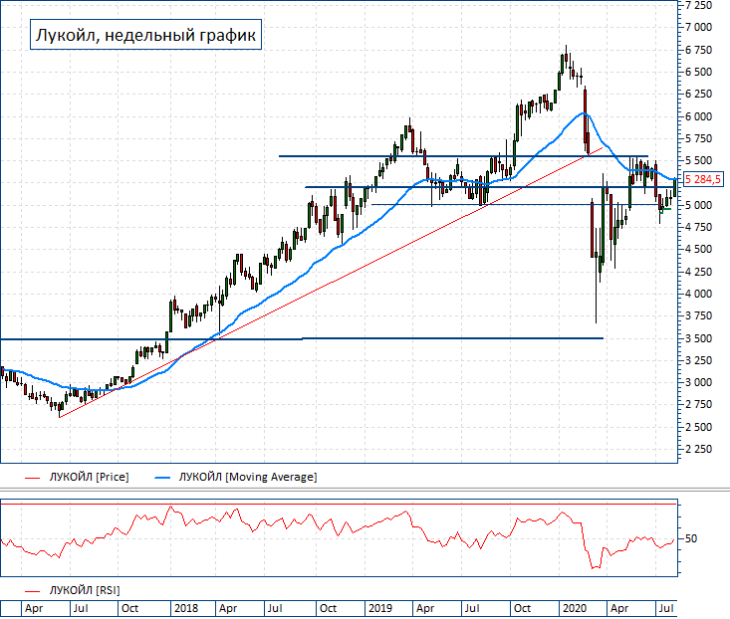Viewport: 730px width, 619px height.
Task: Click the first Apr label on time axis
Action: pos(34,608)
